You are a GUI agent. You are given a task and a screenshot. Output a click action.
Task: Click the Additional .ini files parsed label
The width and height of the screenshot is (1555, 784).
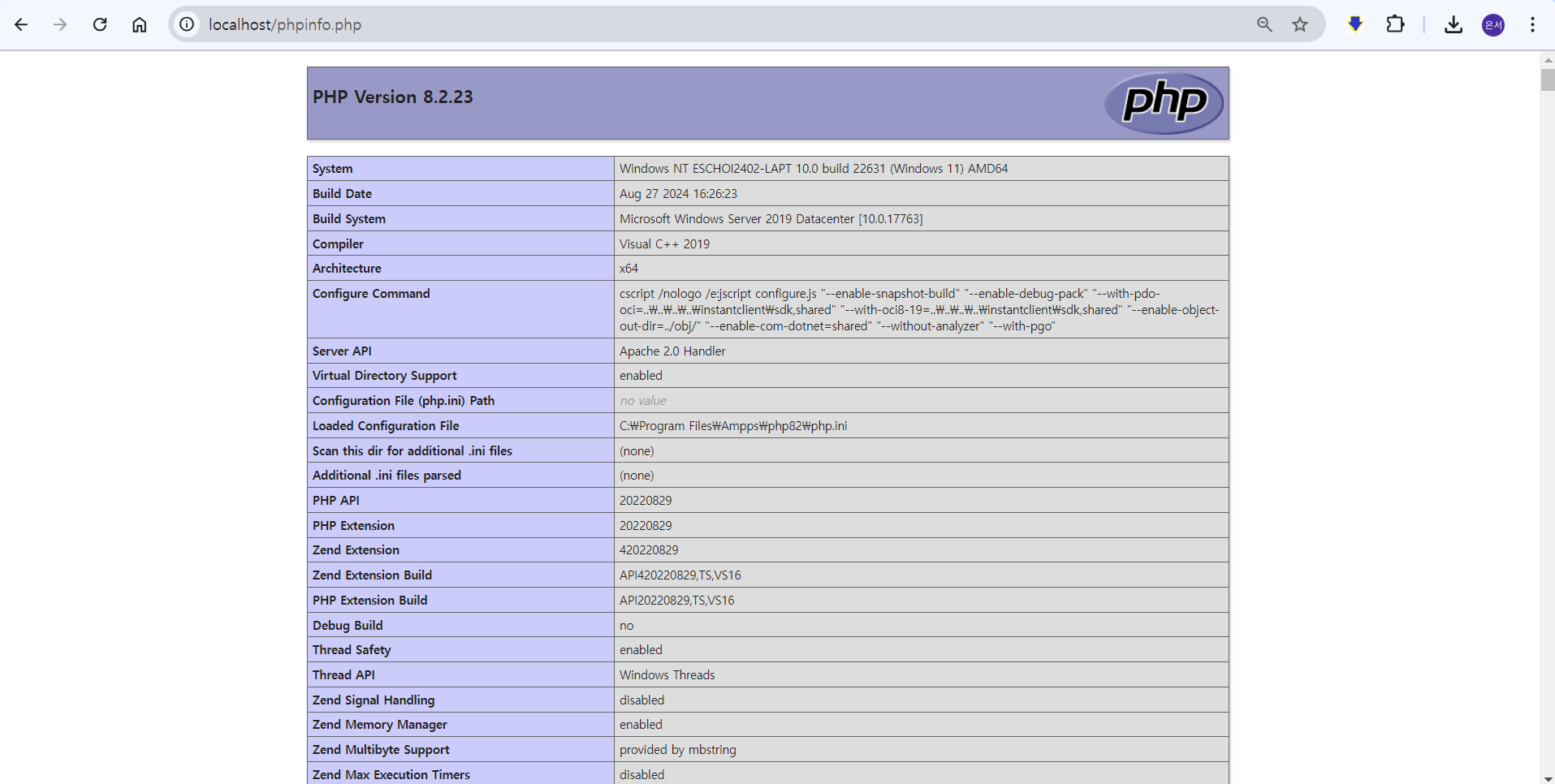point(387,476)
